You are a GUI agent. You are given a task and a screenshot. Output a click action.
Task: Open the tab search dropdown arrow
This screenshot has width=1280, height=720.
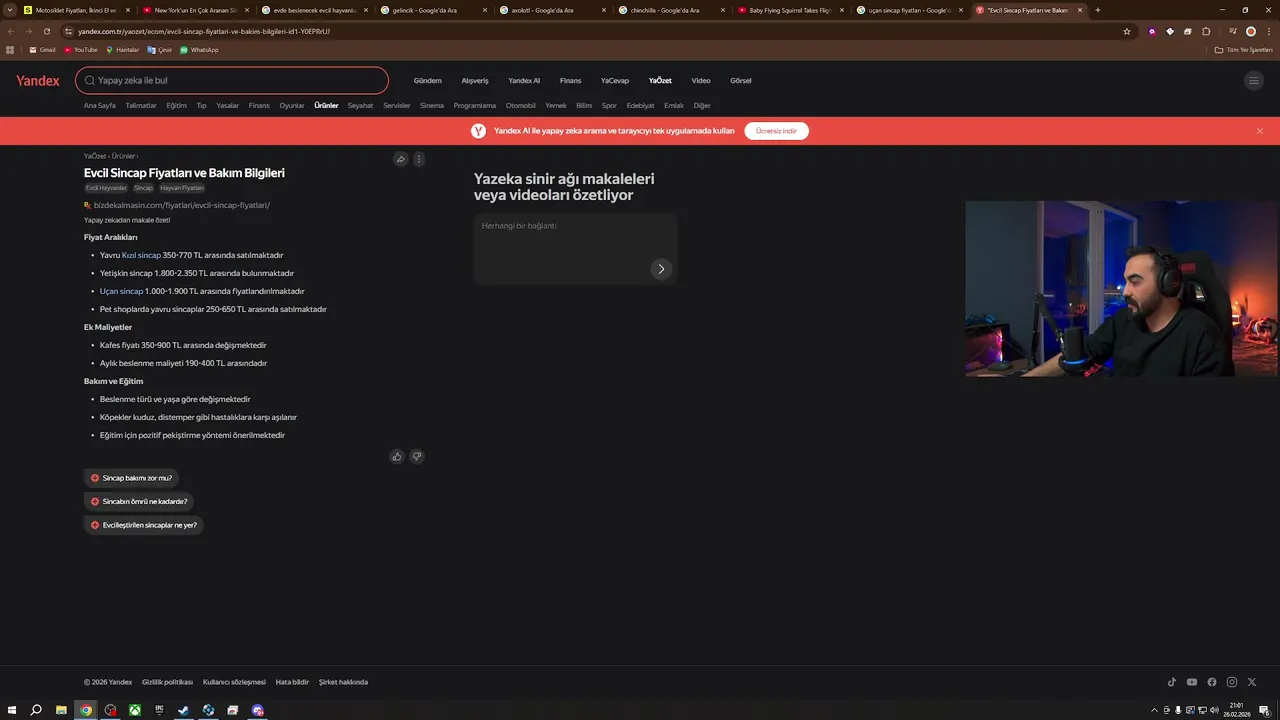10,10
